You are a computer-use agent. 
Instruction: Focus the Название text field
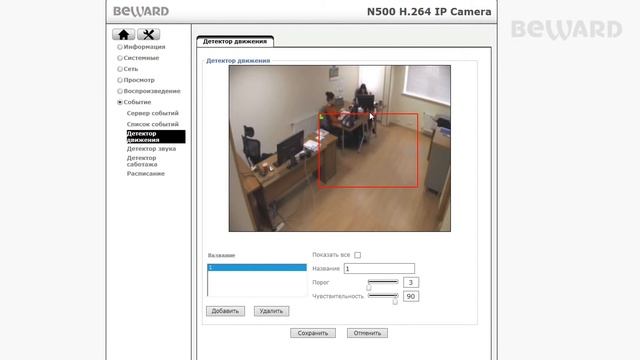point(379,269)
